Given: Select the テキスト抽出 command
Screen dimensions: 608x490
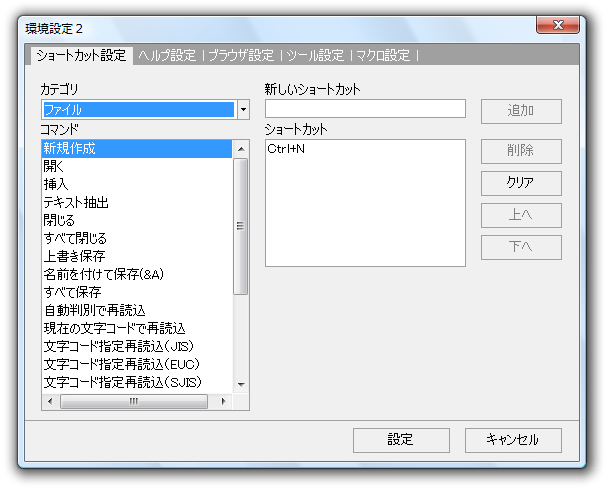Looking at the screenshot, I should [137, 203].
